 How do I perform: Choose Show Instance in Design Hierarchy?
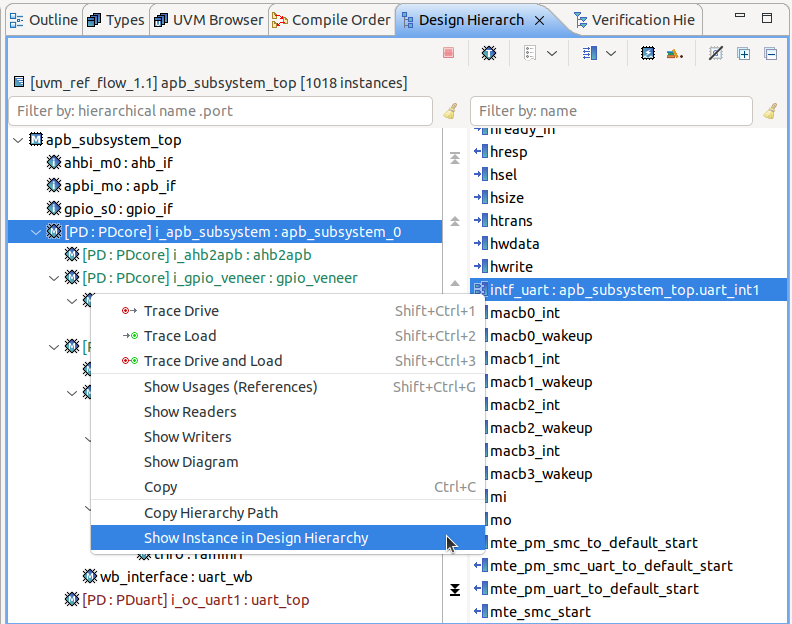coord(287,538)
